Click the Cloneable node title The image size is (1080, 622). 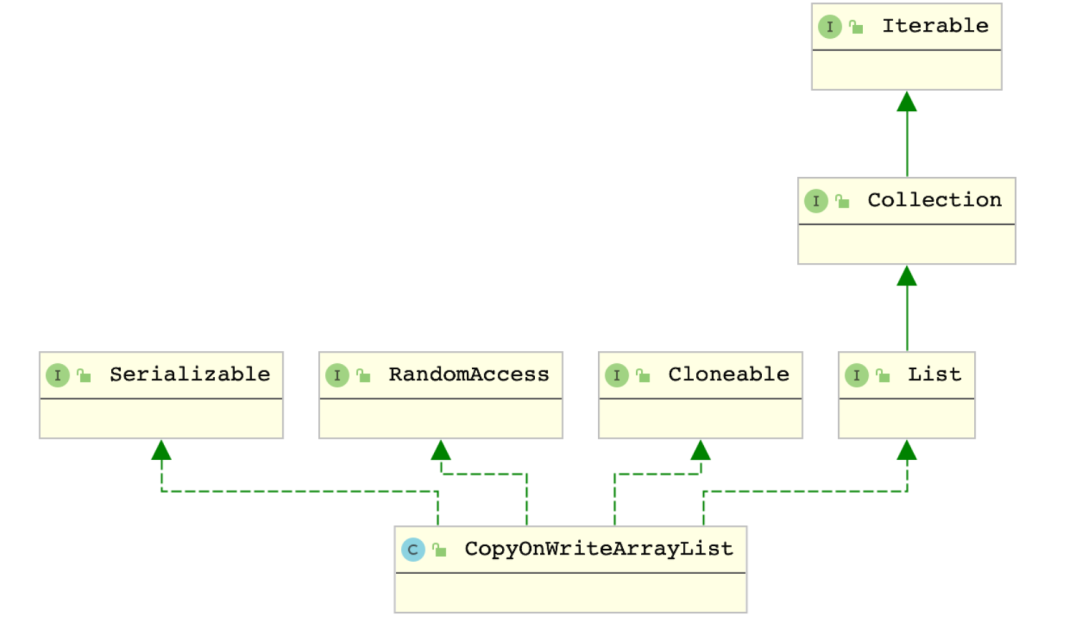coord(728,375)
